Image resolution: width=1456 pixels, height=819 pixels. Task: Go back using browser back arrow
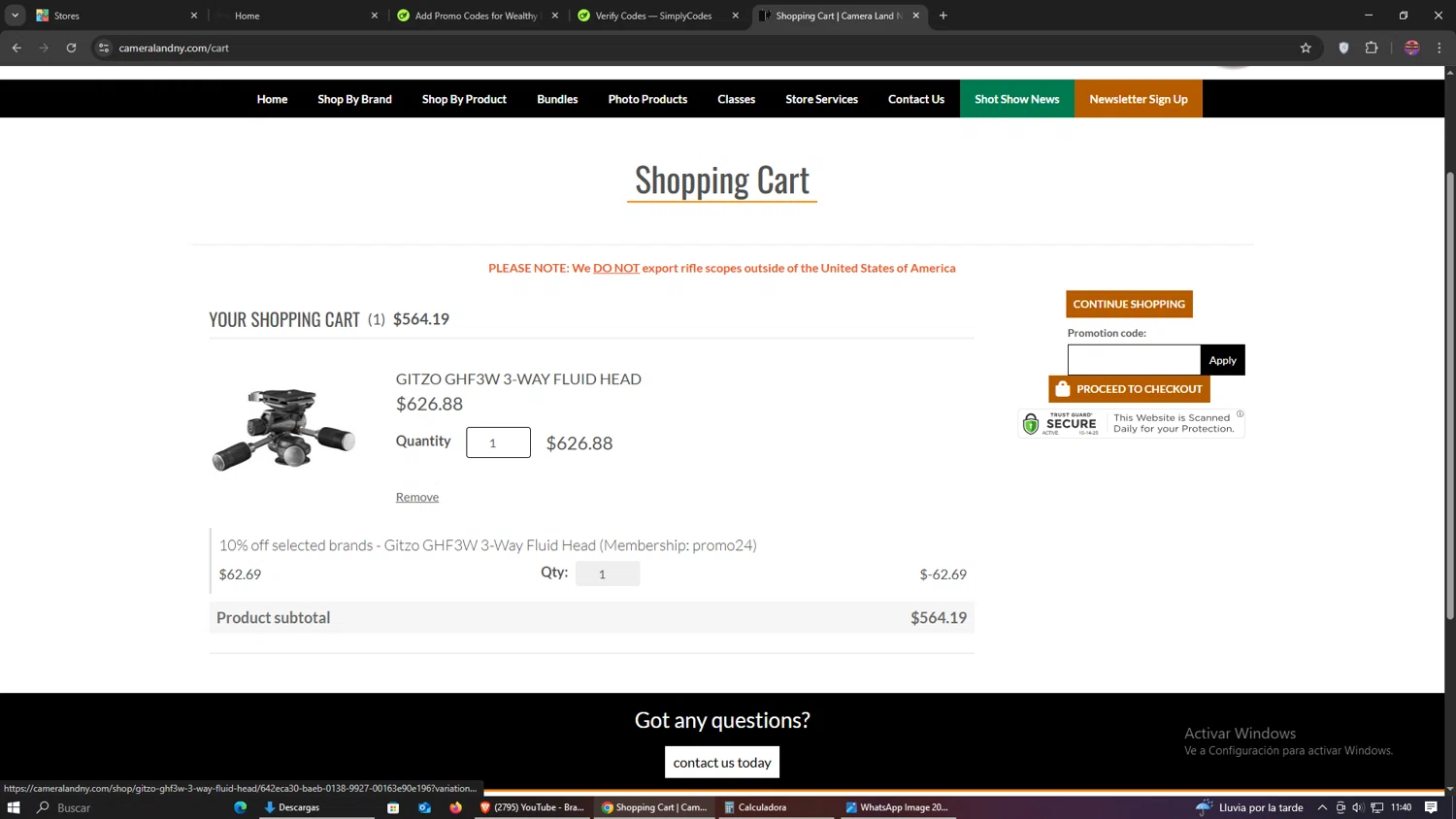click(x=17, y=48)
